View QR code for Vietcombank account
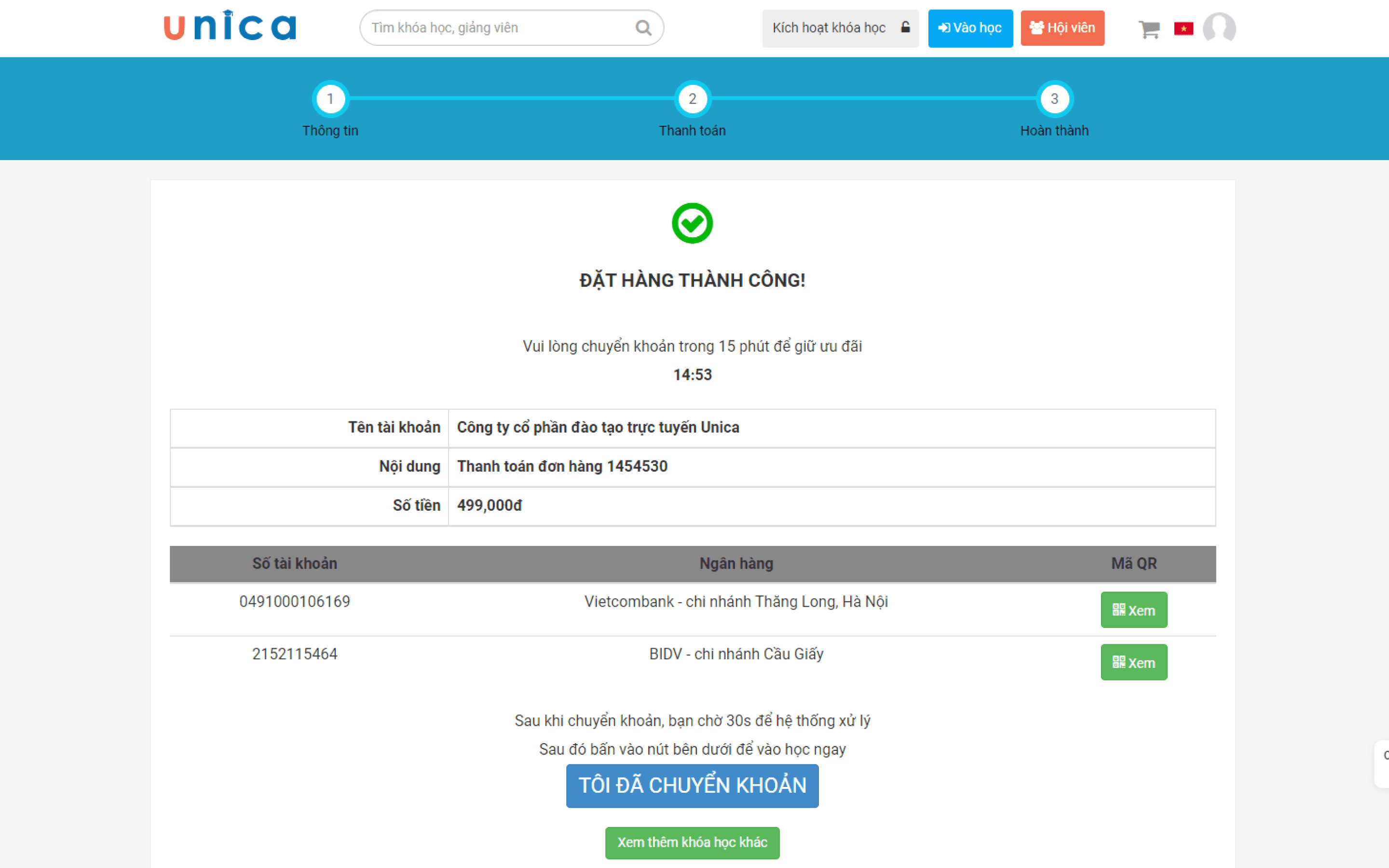The image size is (1389, 868). pos(1133,610)
